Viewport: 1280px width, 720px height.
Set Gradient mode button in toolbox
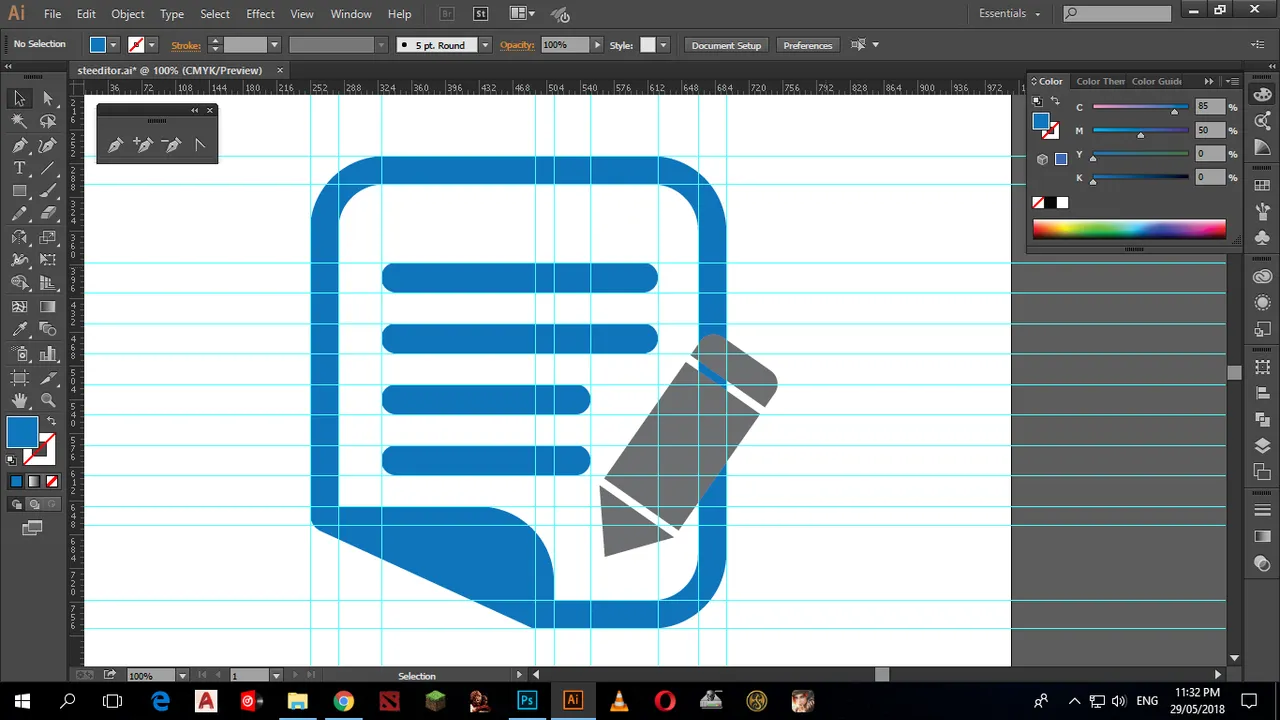pos(33,482)
